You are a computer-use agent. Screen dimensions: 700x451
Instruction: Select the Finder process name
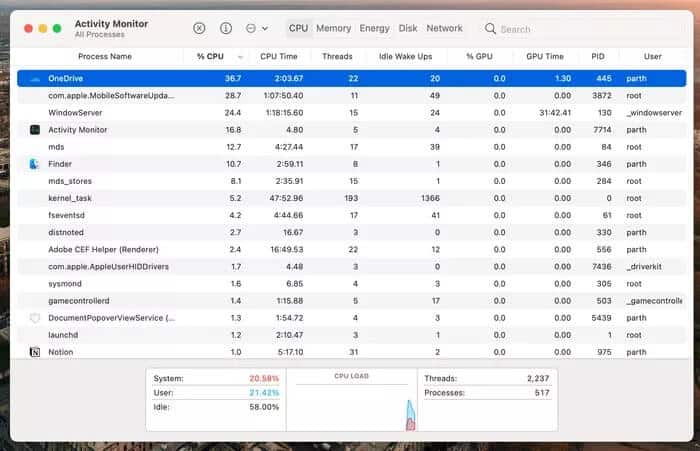tap(60, 164)
